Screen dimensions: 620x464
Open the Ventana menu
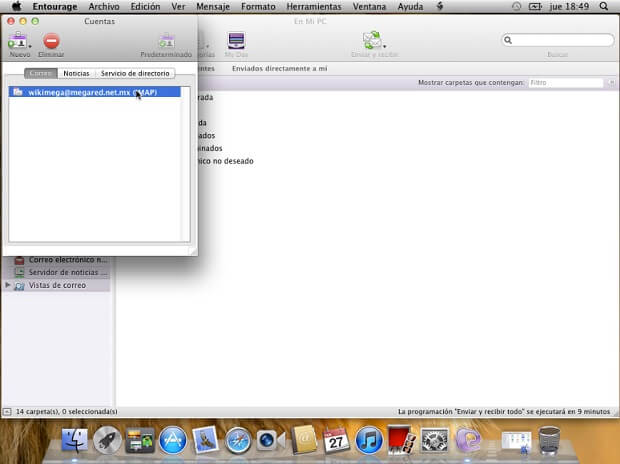pos(369,7)
